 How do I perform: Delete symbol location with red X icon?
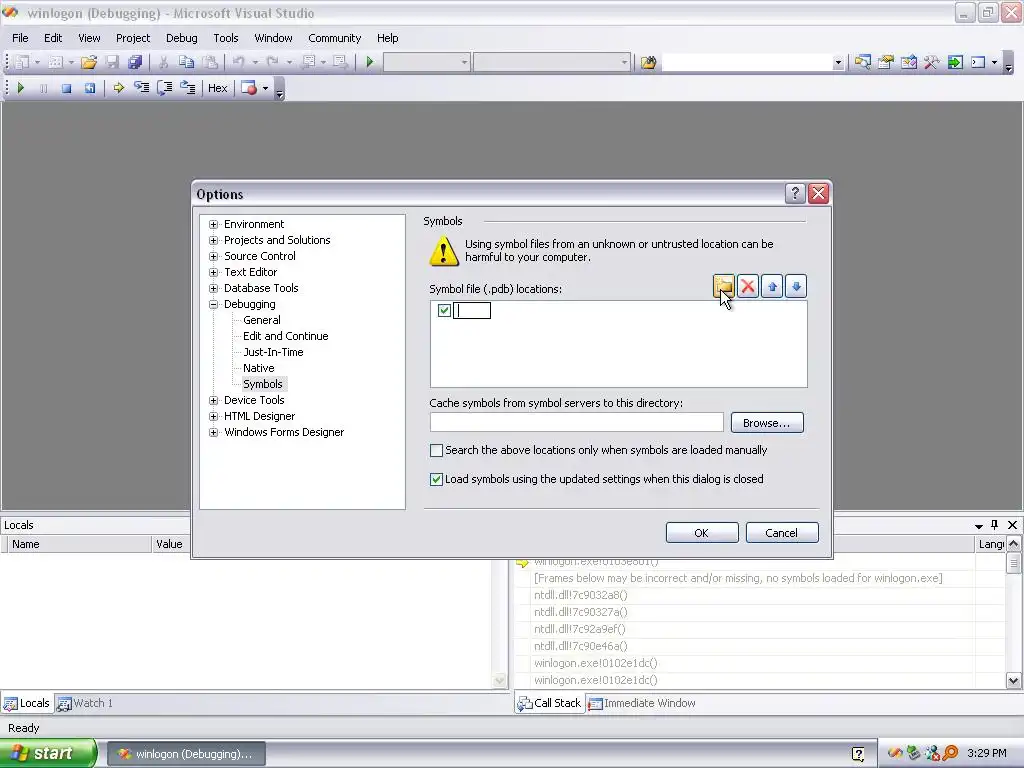pyautogui.click(x=748, y=286)
